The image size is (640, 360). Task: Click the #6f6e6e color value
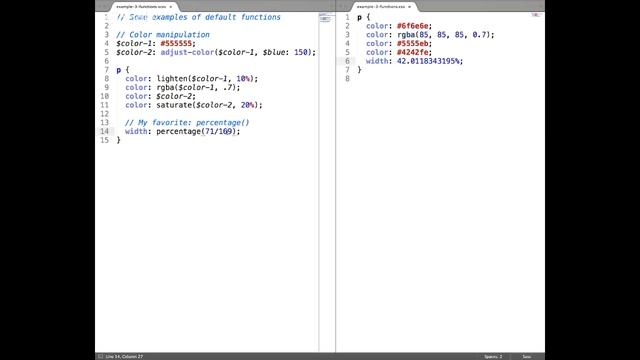click(x=412, y=26)
